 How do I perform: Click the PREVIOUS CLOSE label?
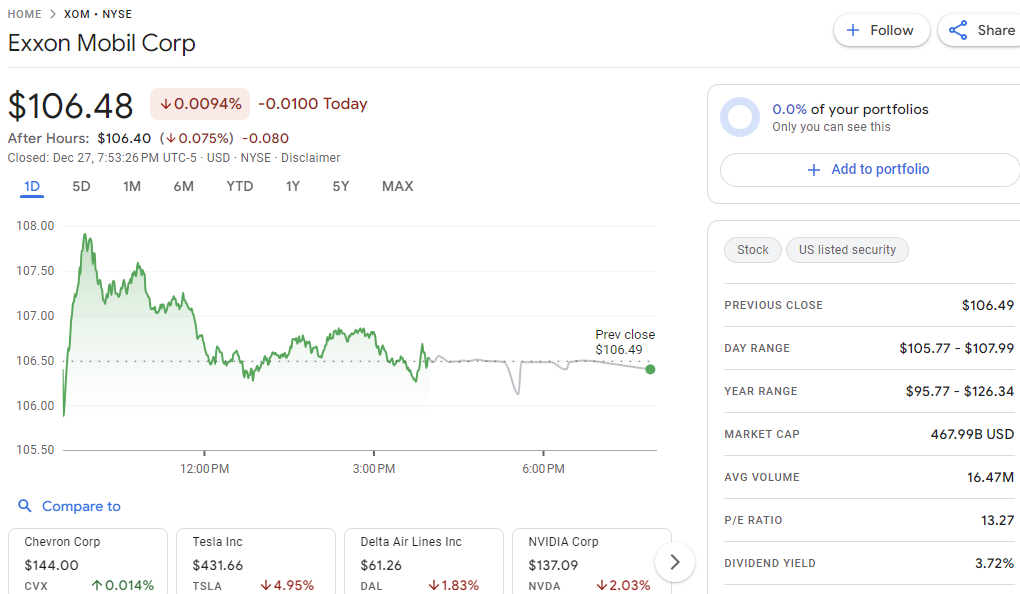tap(773, 305)
